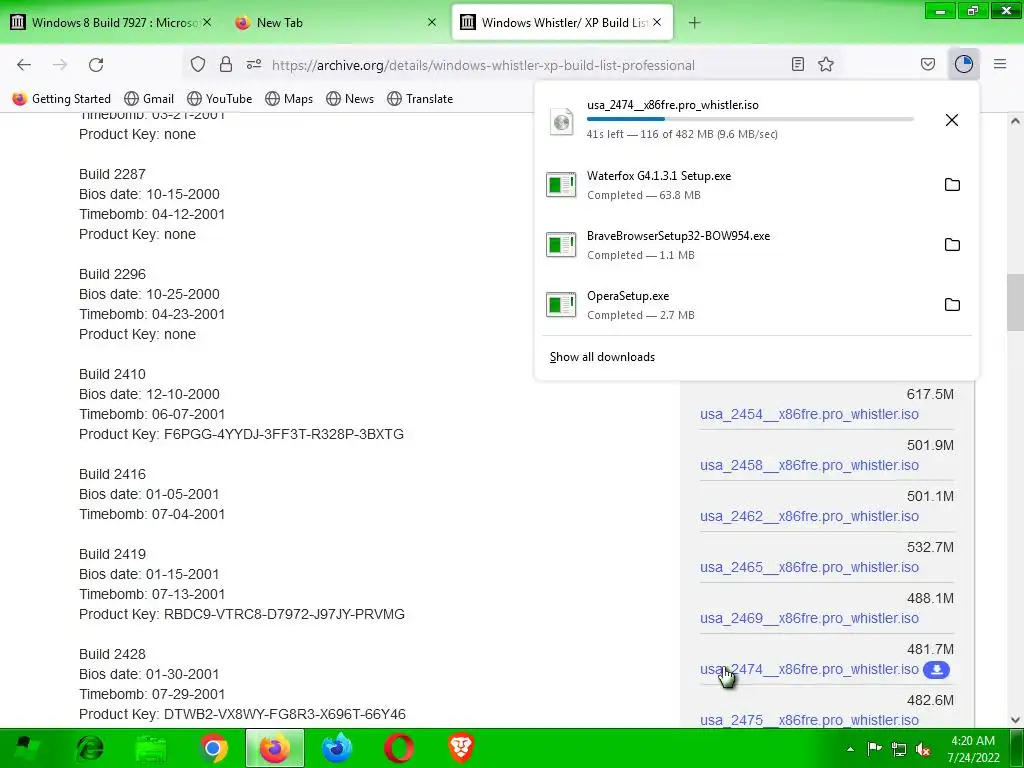
Task: Open the Firefox application menu
Action: [1000, 65]
